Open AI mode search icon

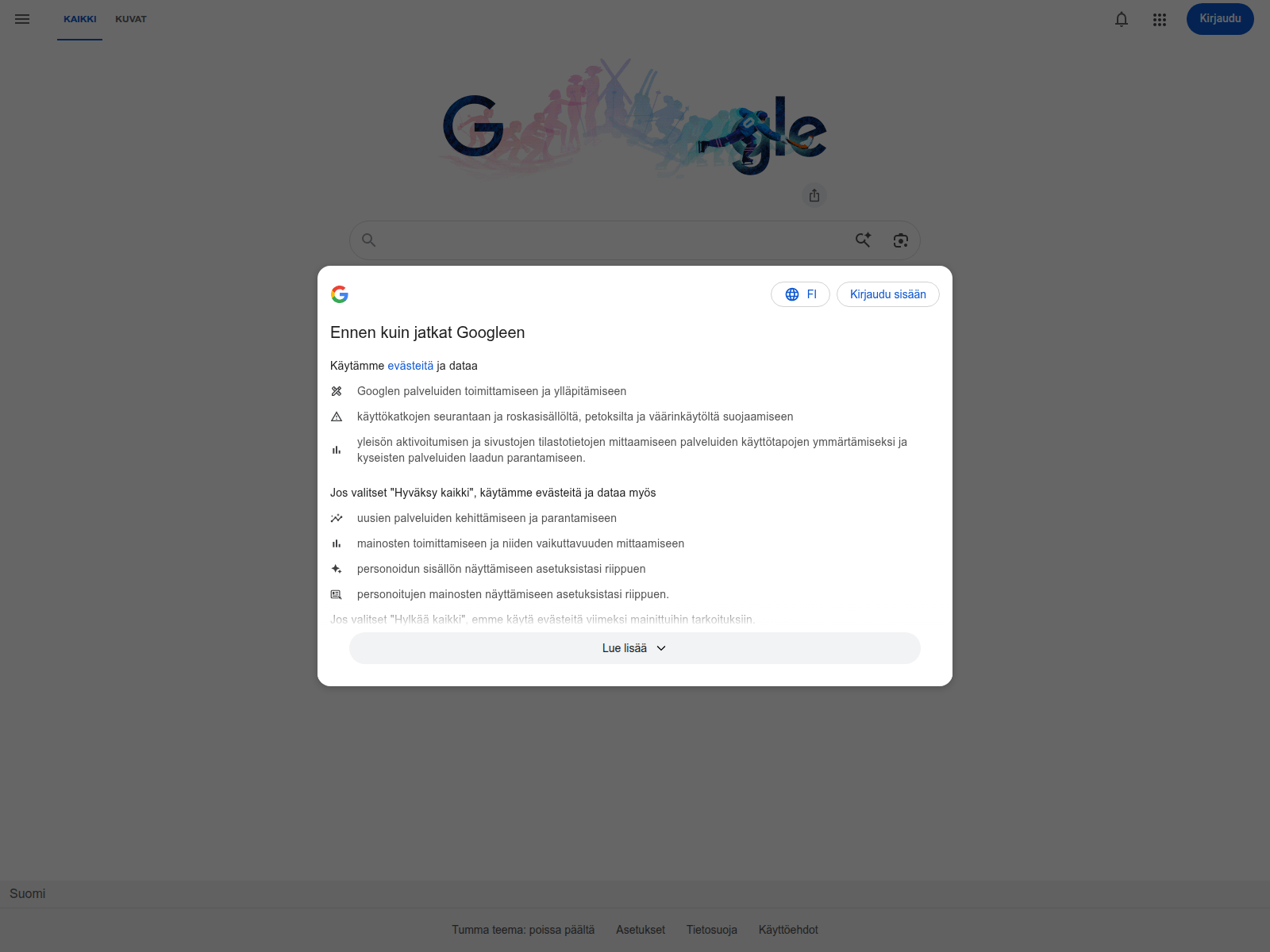pos(863,240)
